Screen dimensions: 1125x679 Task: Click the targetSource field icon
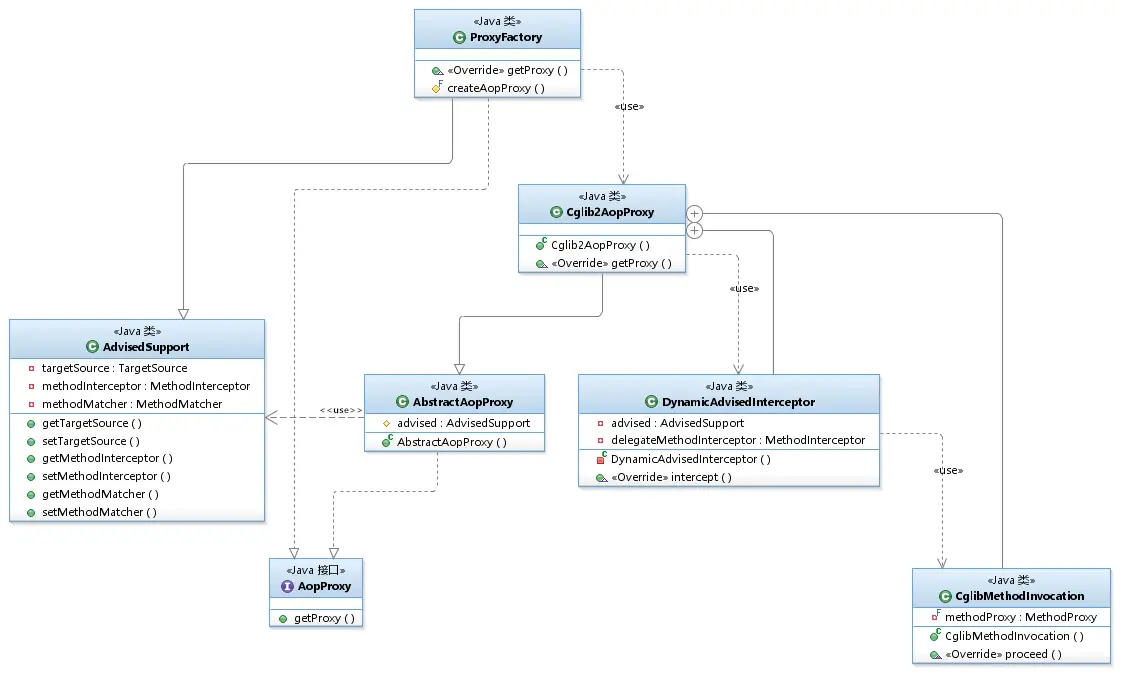click(31, 368)
